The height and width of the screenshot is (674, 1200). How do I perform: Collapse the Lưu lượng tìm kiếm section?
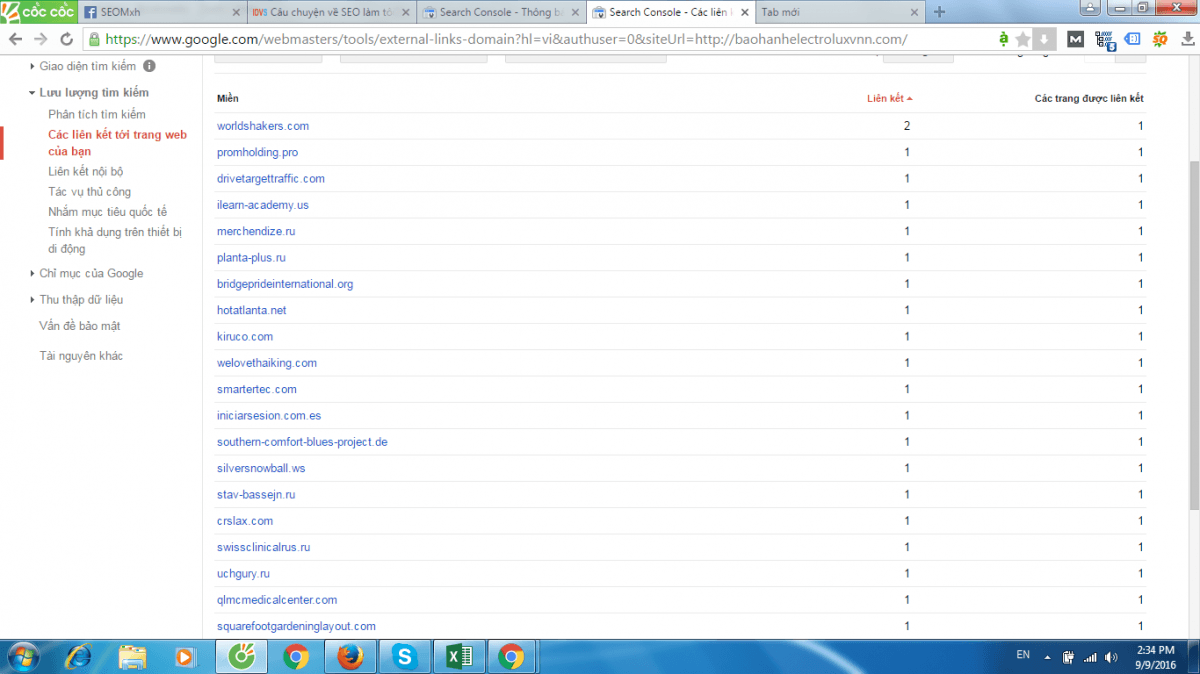point(33,92)
